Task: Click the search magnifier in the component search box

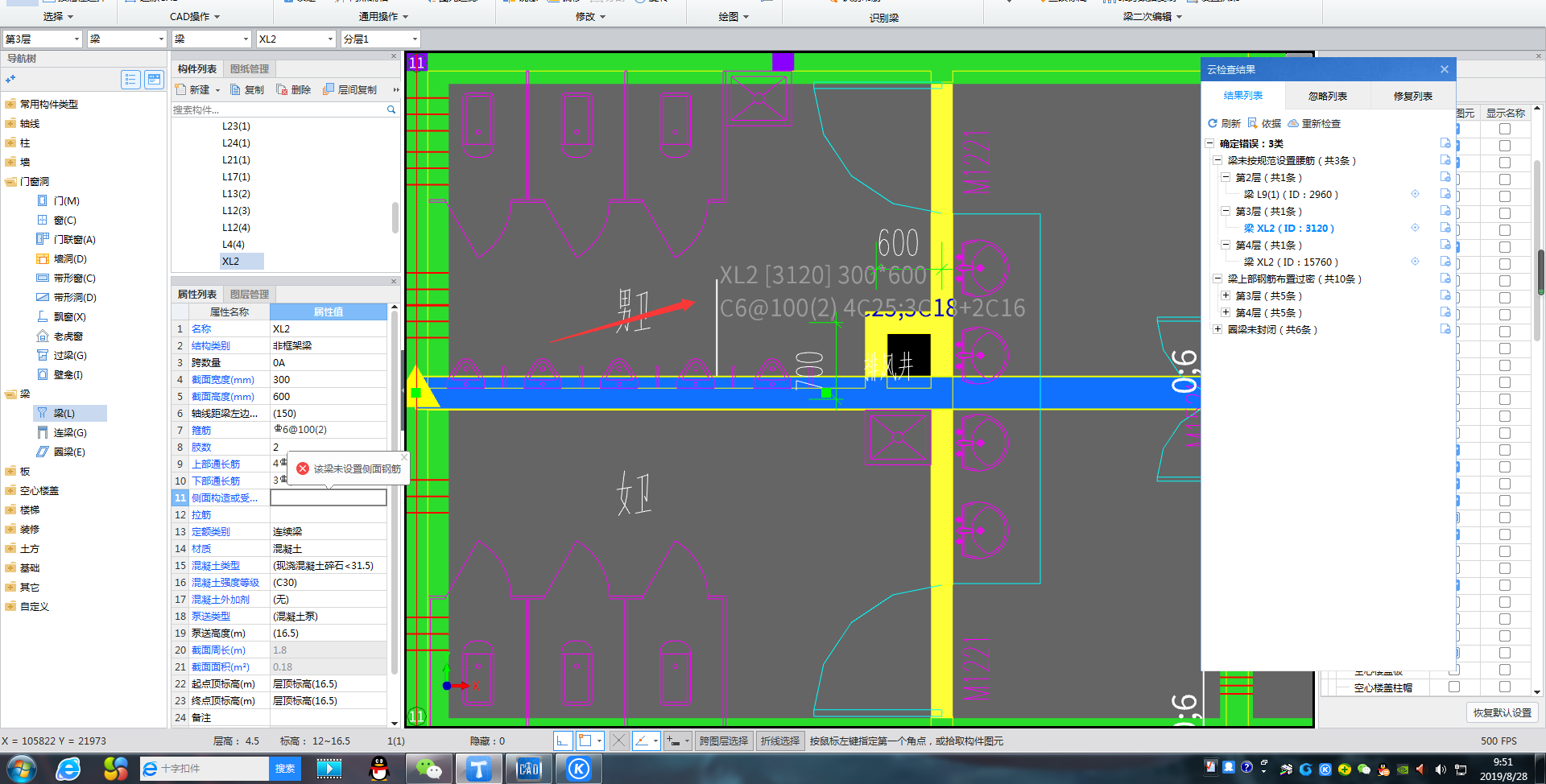Action: (391, 109)
